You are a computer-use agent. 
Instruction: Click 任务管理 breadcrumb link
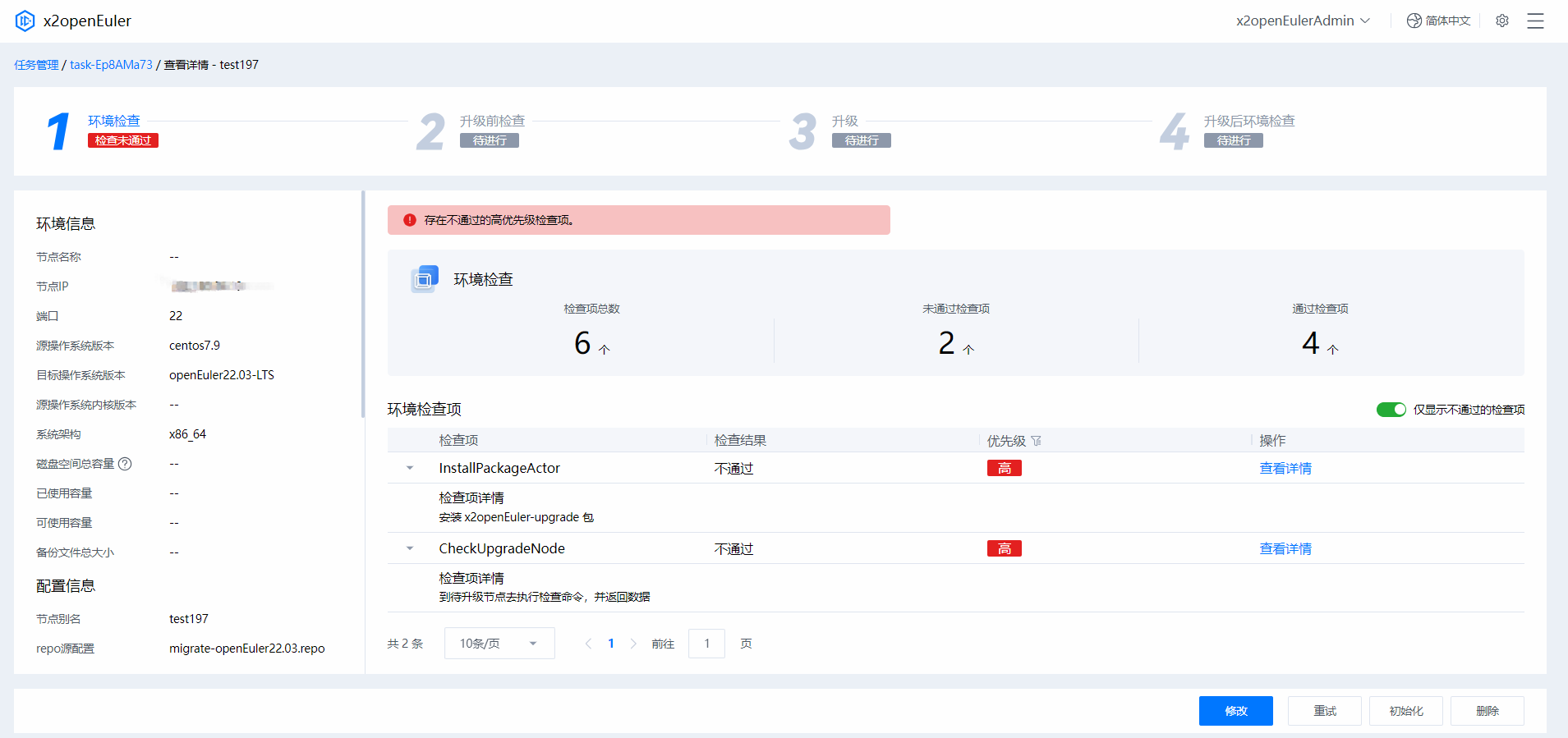tap(36, 65)
